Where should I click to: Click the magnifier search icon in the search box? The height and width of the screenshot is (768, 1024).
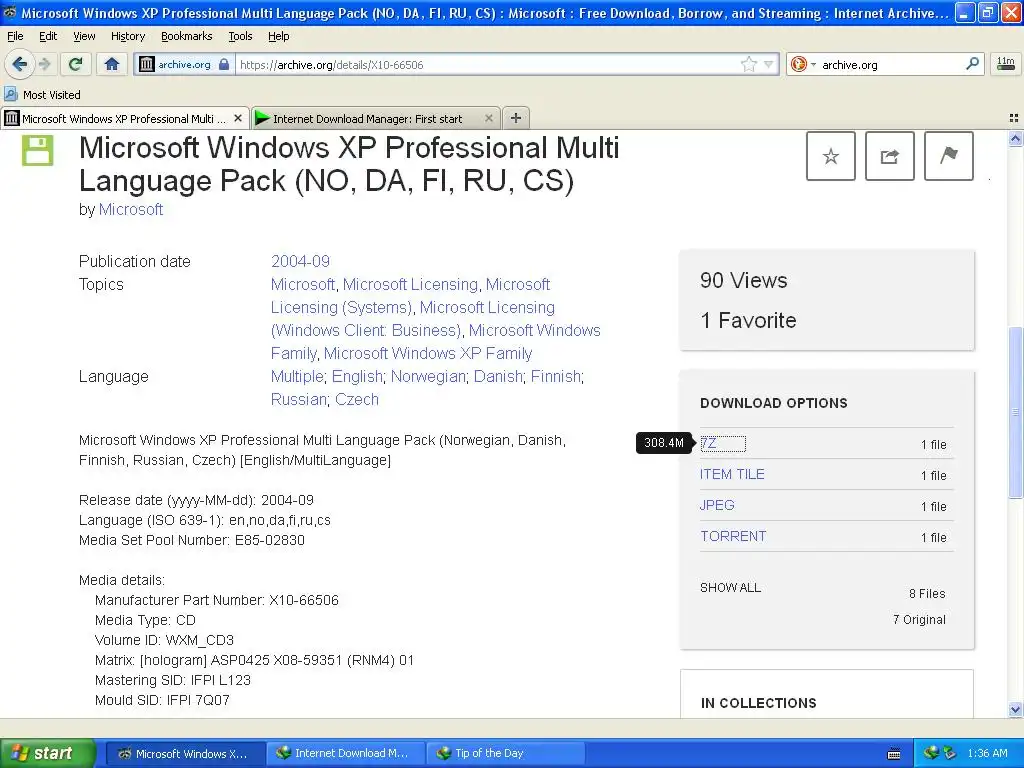[972, 63]
